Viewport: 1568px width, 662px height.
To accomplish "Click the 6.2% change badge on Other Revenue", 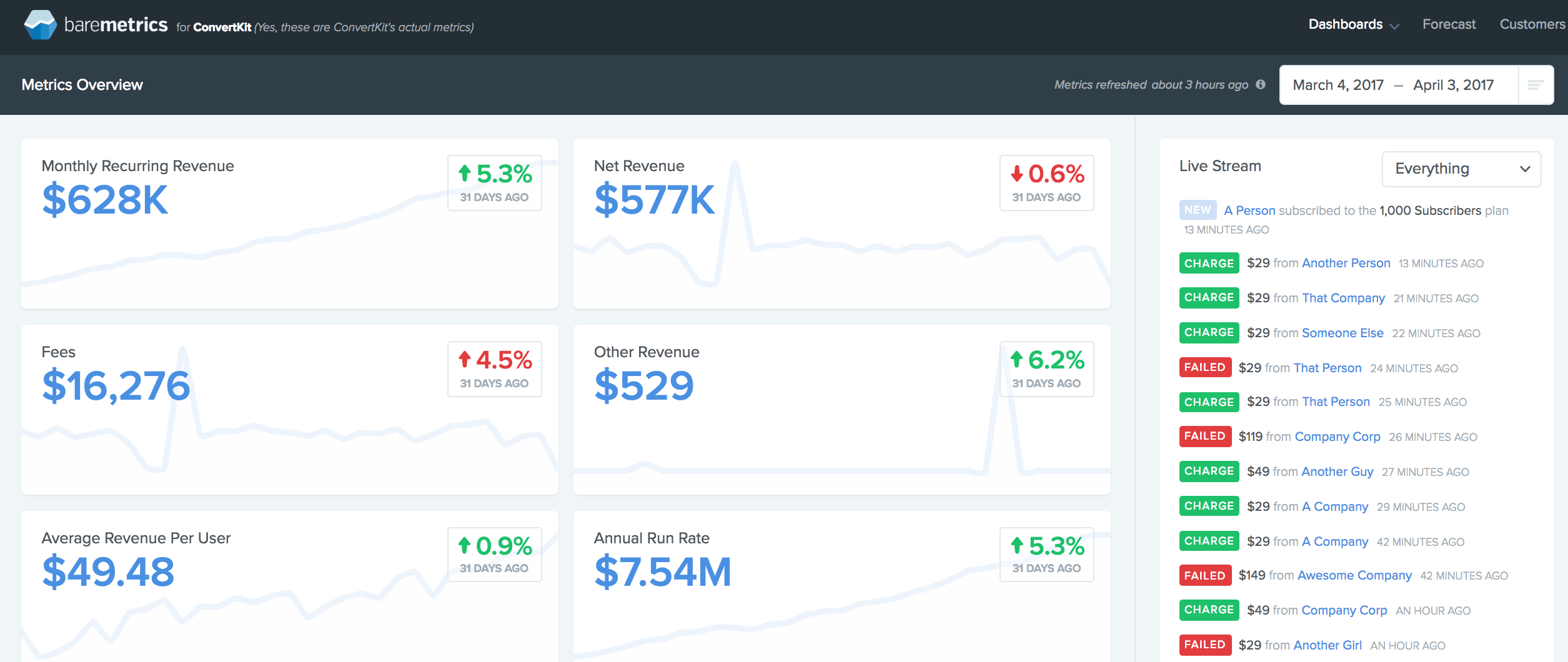I will point(1047,369).
